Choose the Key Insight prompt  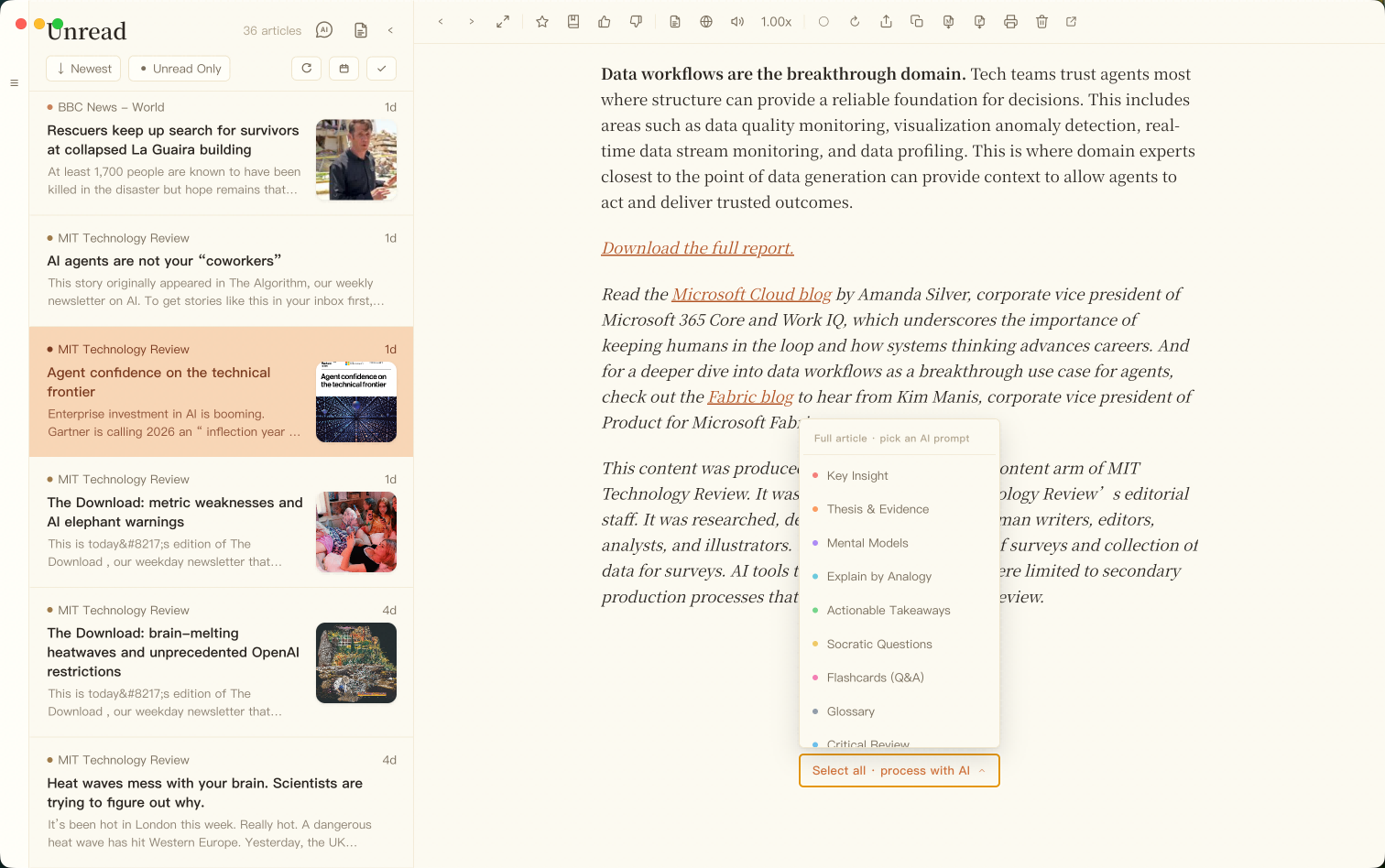point(900,475)
